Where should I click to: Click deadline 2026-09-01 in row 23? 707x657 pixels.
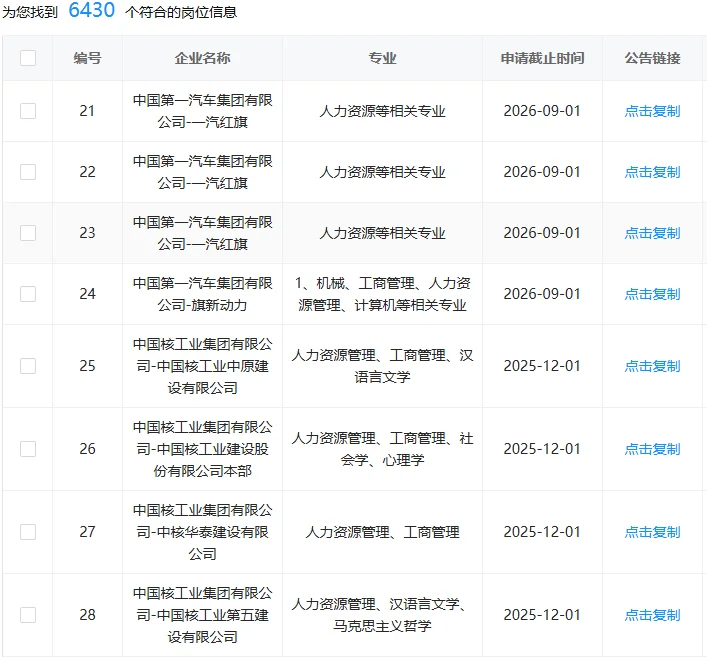[x=542, y=233]
